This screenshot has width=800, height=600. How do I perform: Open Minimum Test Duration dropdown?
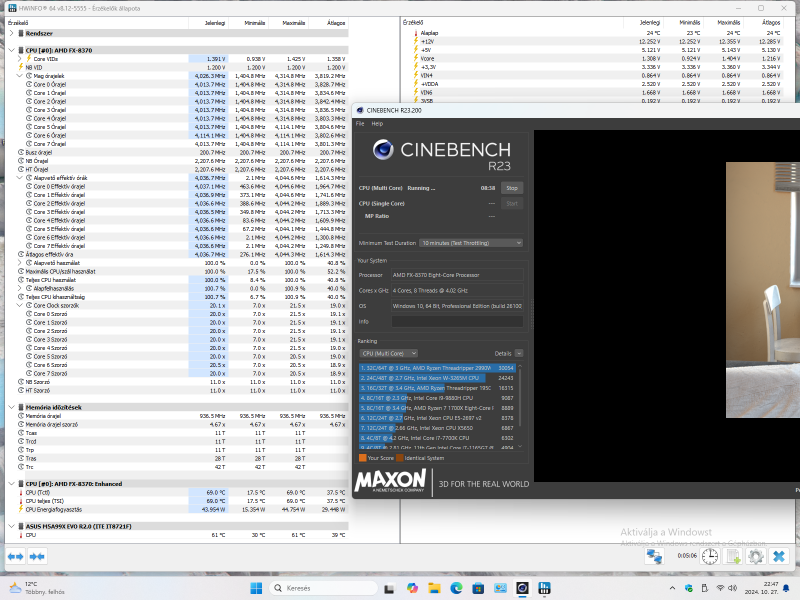tap(471, 243)
